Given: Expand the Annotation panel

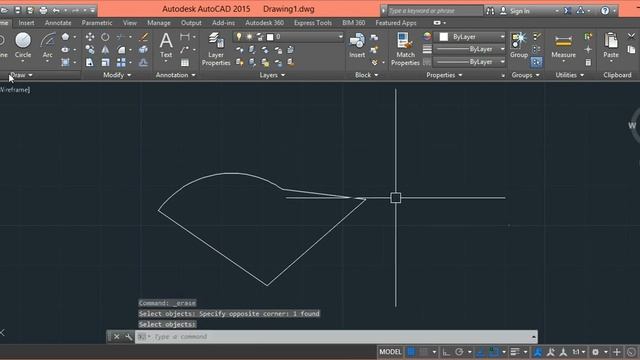Looking at the screenshot, I should pos(176,75).
